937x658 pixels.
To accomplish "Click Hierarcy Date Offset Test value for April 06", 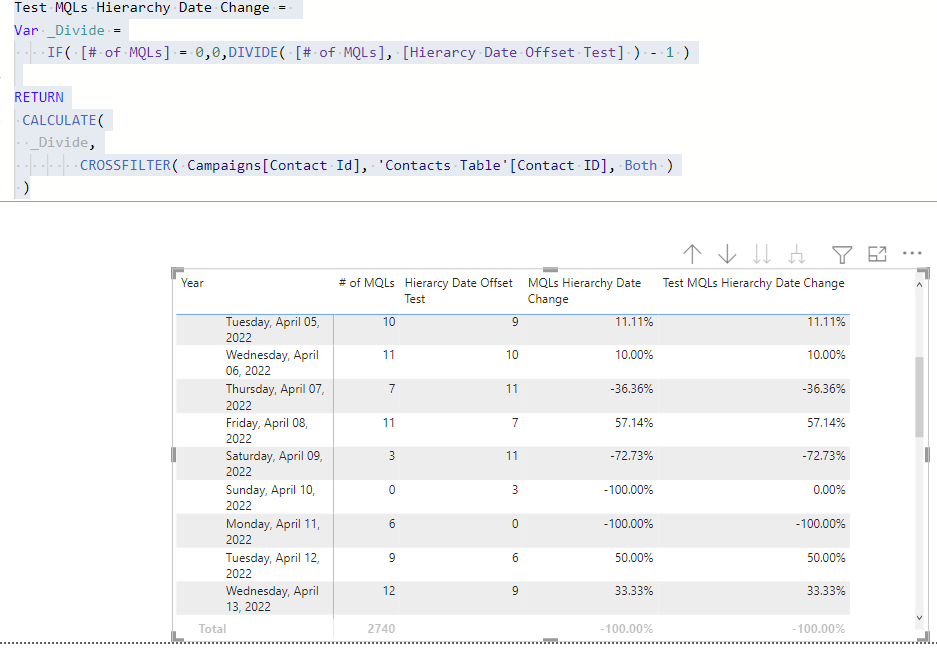I will pyautogui.click(x=512, y=355).
